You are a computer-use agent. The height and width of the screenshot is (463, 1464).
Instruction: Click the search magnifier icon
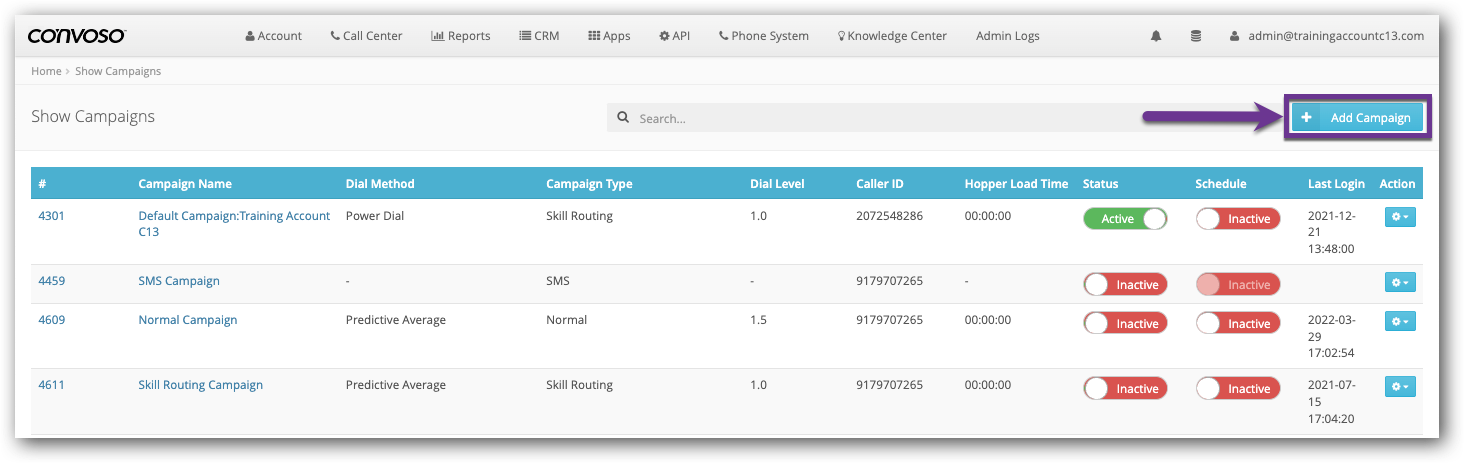(x=623, y=118)
